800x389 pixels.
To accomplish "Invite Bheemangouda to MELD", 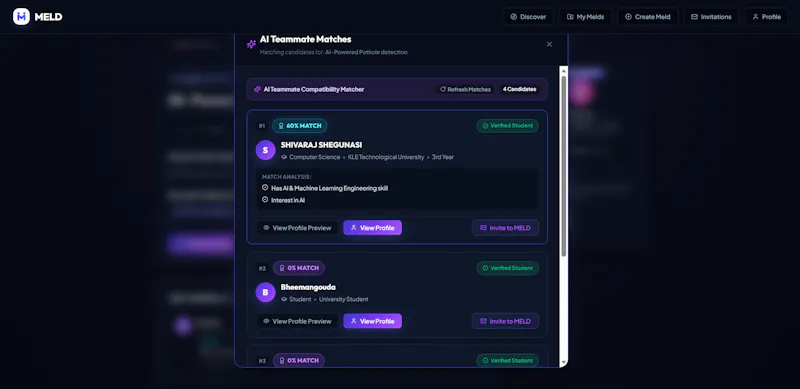I will (505, 321).
